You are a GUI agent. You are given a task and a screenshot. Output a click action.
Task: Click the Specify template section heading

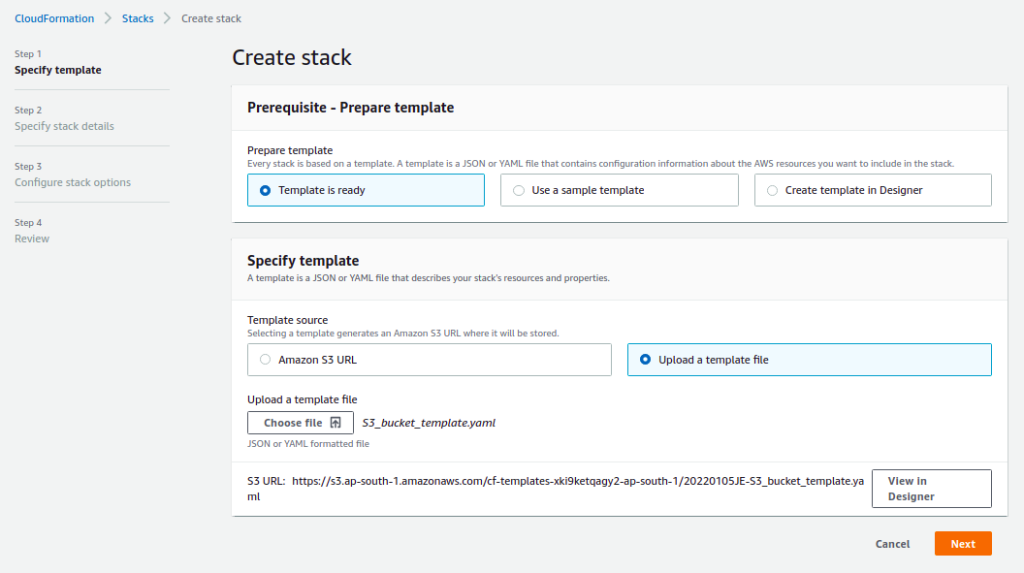[303, 261]
